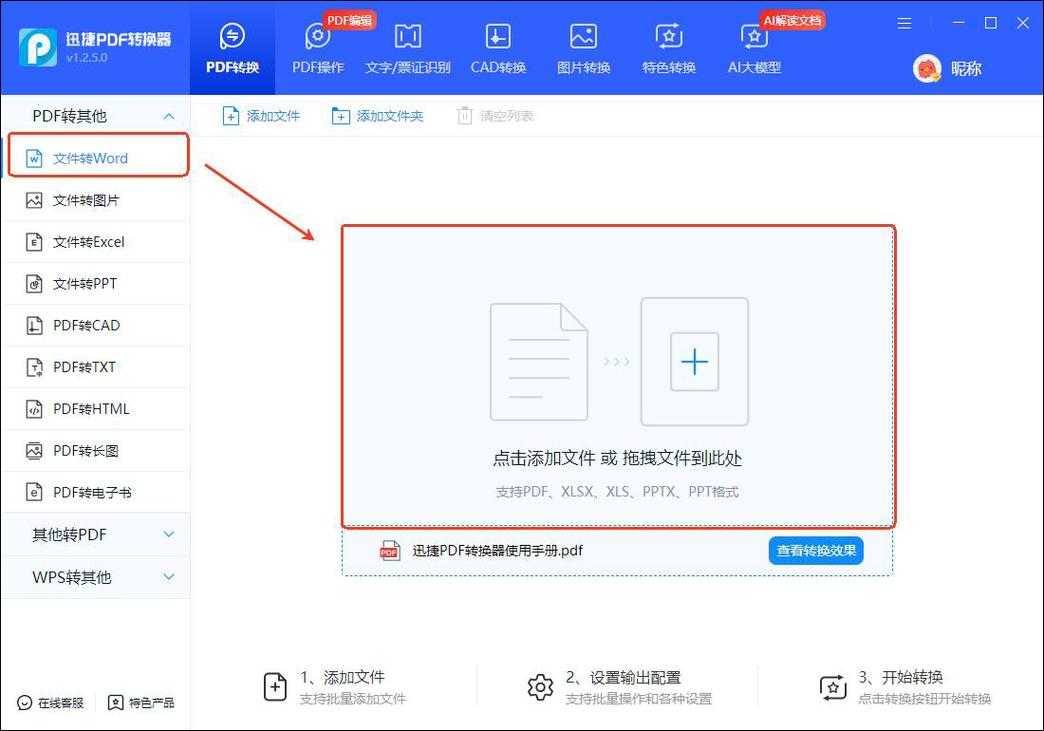Click the 添加文件 toolbar link

pos(261,115)
